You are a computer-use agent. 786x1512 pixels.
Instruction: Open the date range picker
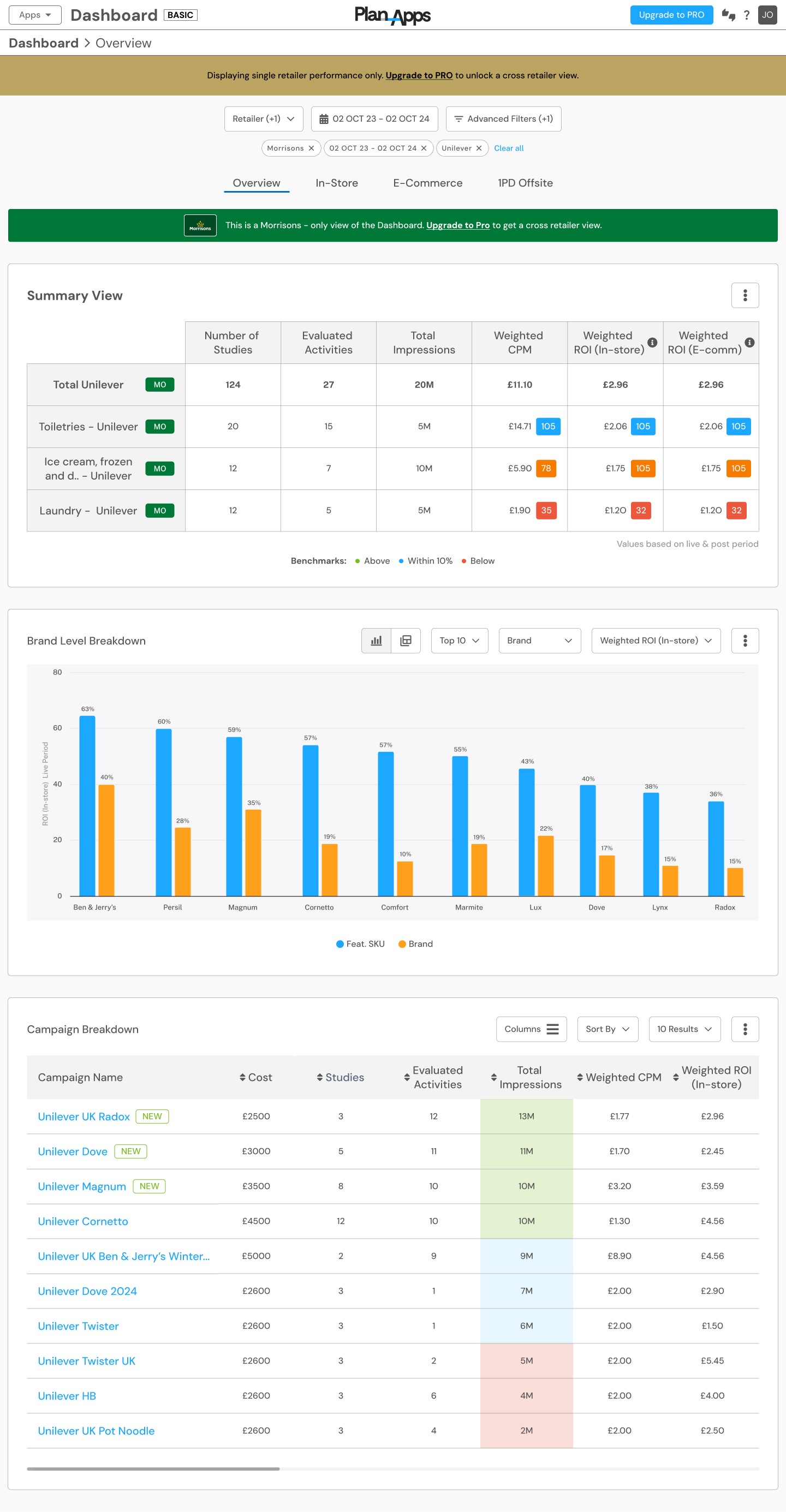[374, 118]
